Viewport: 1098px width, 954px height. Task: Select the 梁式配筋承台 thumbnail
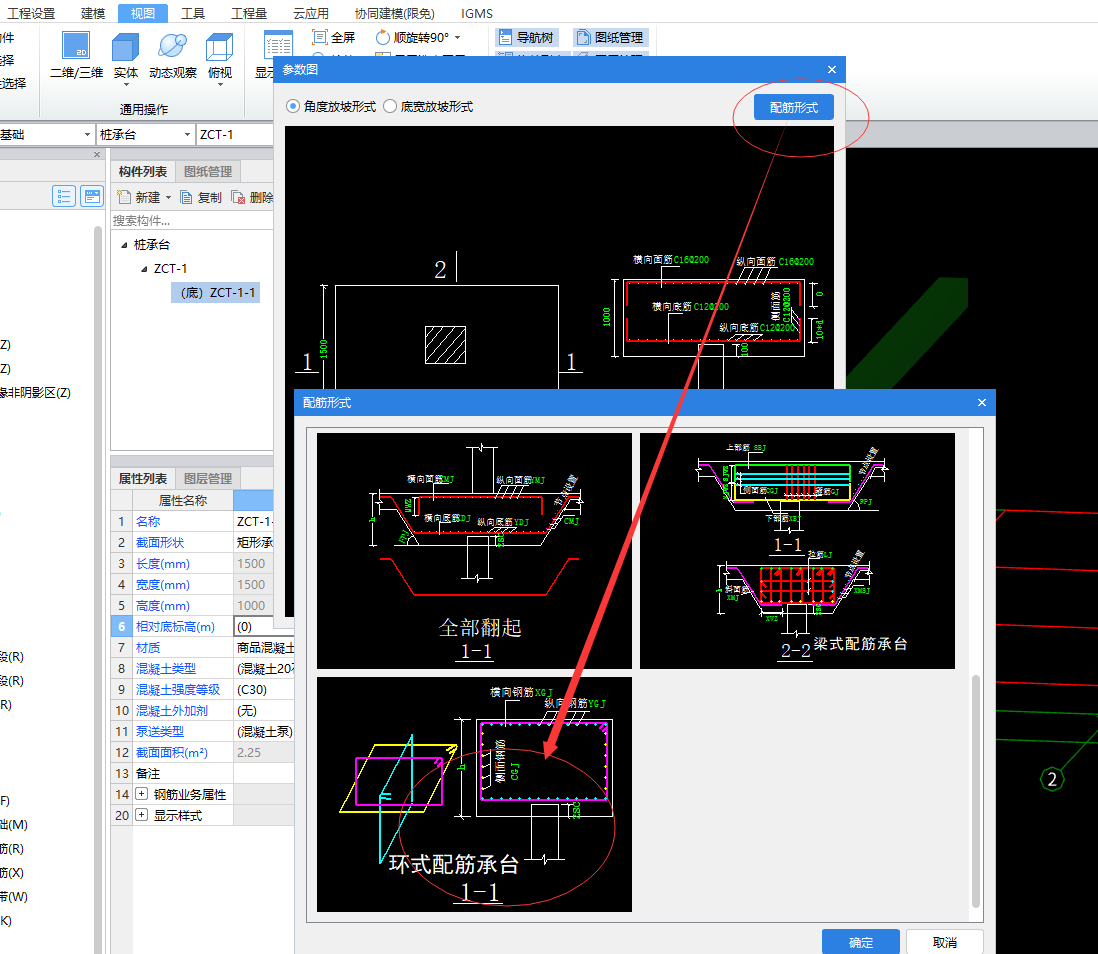(797, 551)
